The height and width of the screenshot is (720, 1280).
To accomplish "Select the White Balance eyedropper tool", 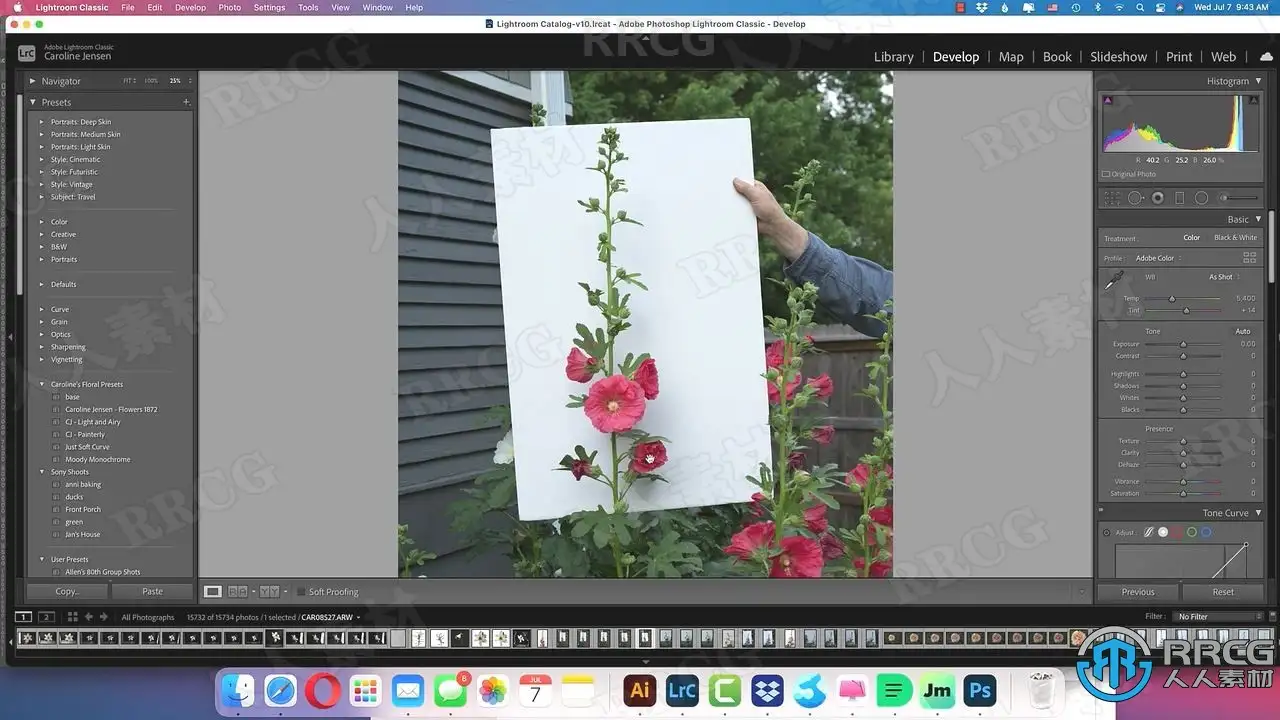I will point(1114,282).
